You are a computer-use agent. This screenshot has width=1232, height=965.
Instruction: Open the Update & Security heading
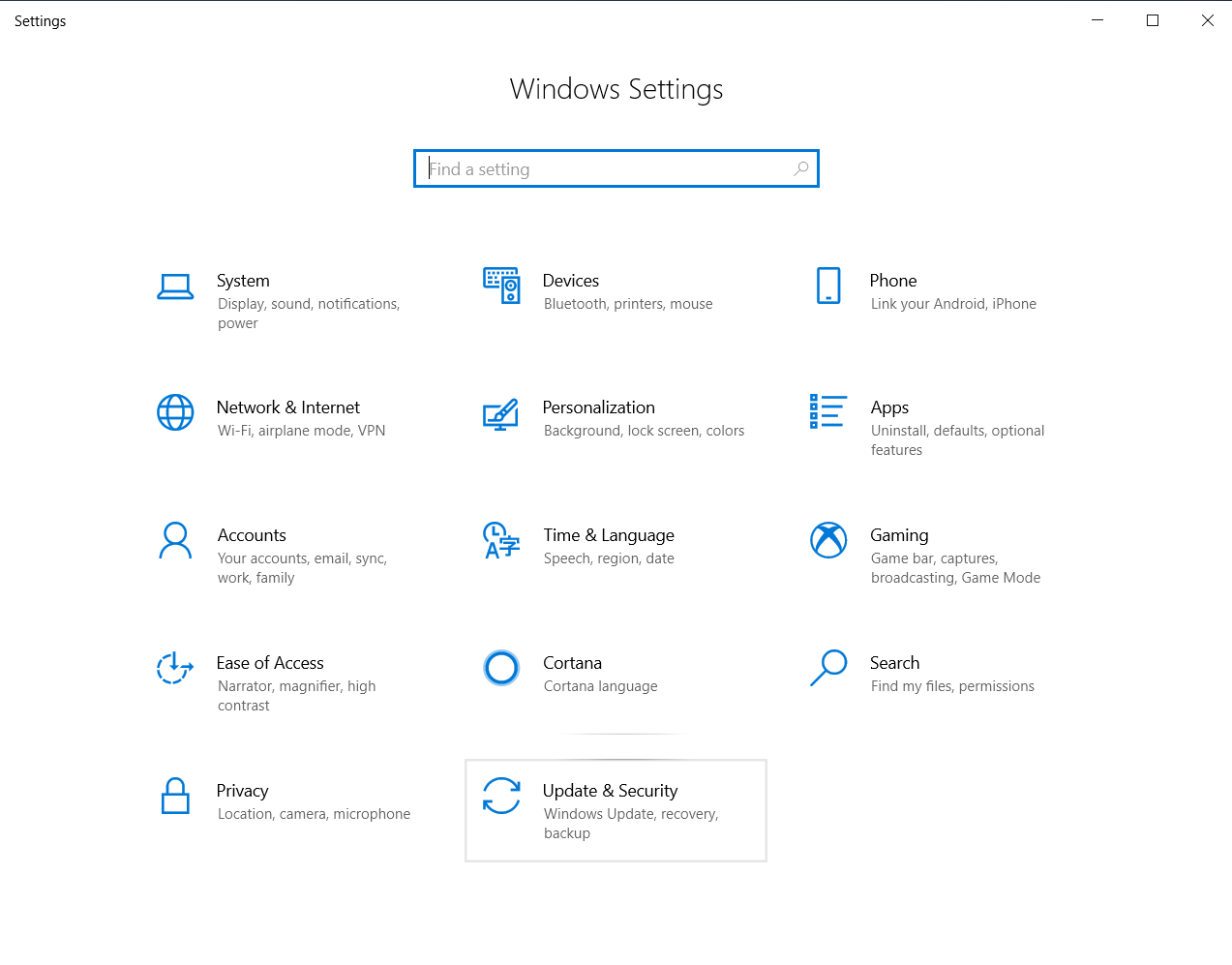point(610,791)
